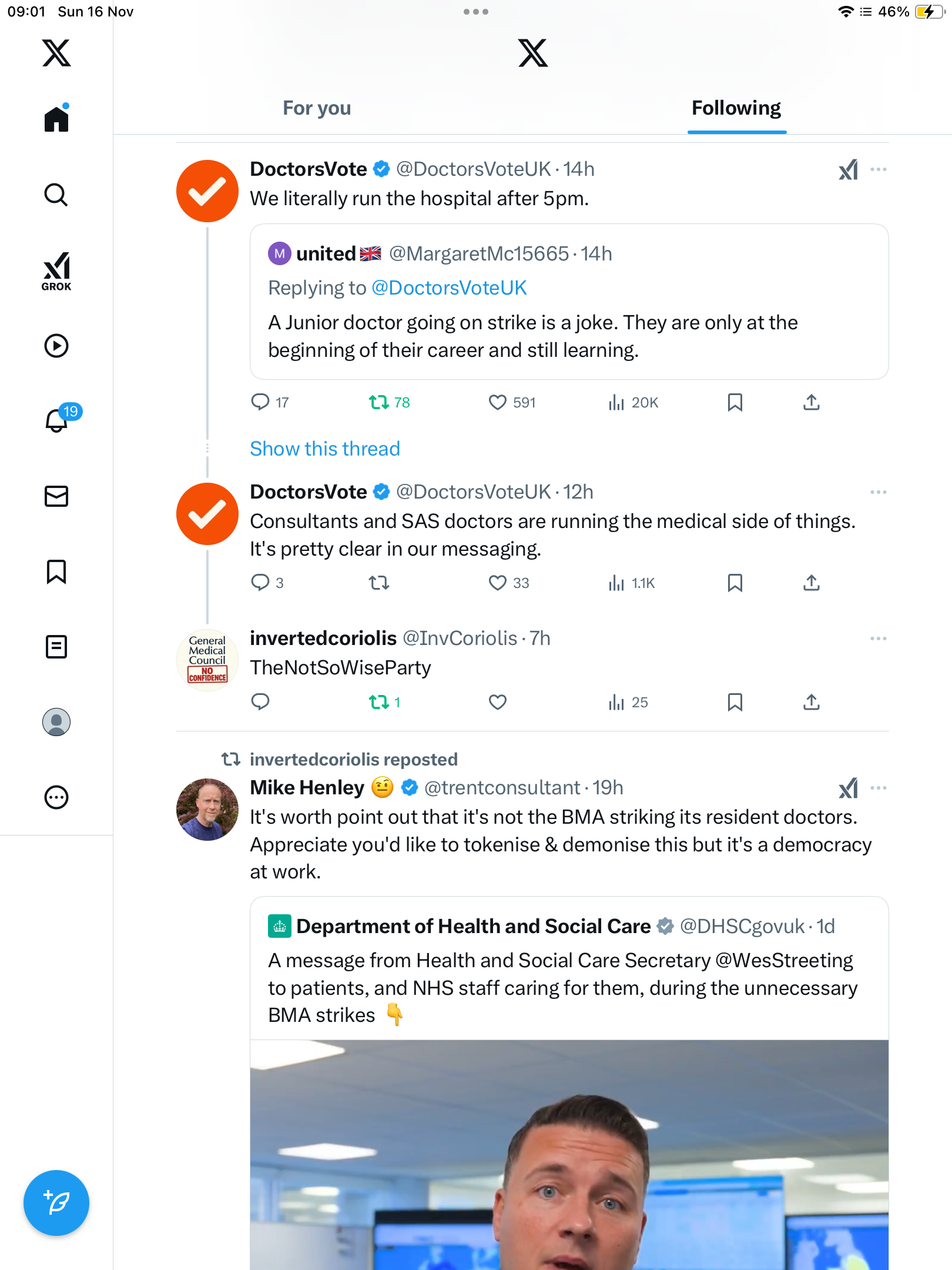Click the compose post button

click(x=56, y=1203)
